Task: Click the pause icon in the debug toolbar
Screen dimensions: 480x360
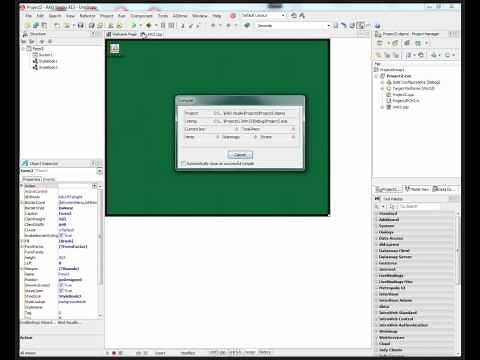Action: click(x=163, y=25)
